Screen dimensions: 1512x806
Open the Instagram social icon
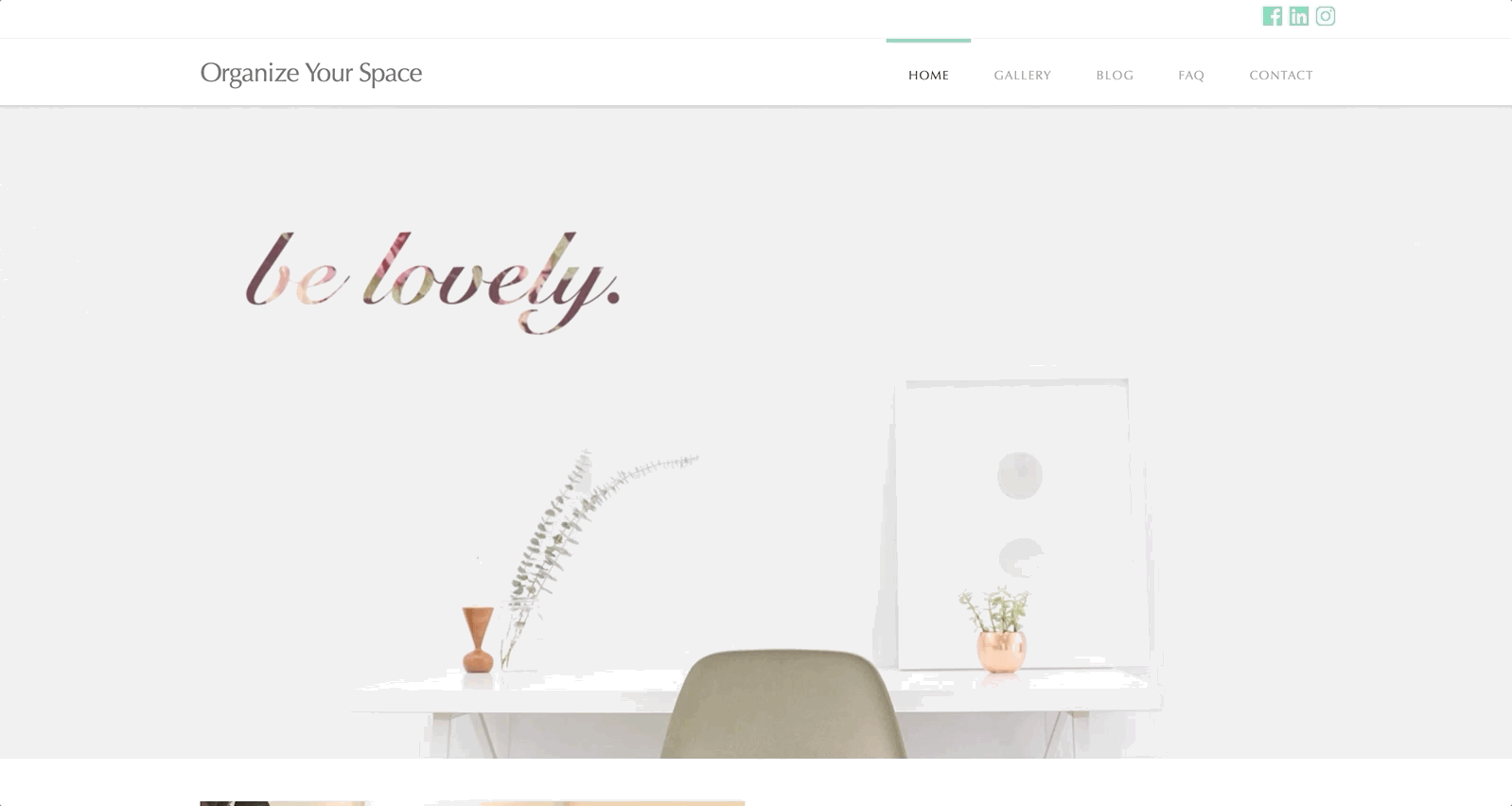coord(1325,16)
